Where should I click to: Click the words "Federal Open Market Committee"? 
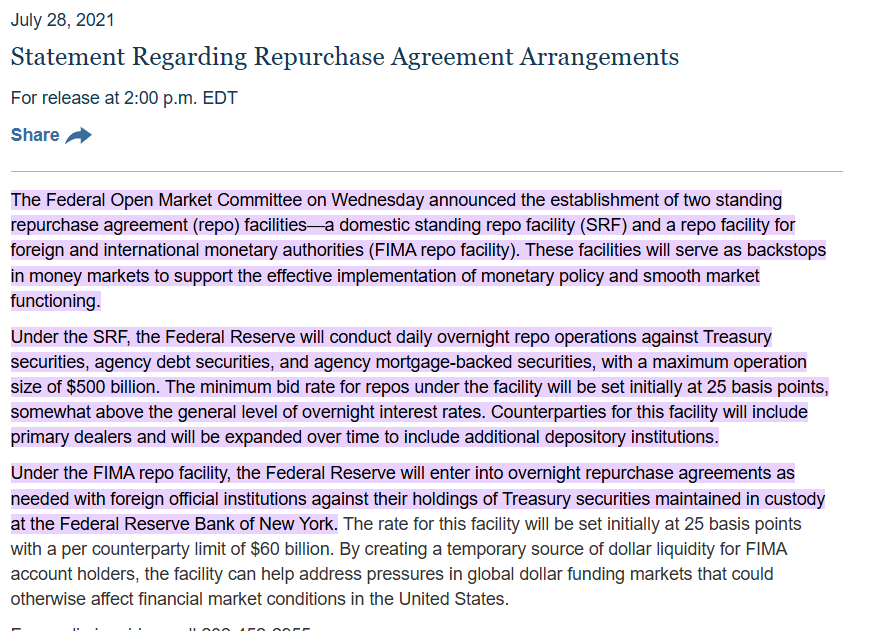[x=184, y=200]
